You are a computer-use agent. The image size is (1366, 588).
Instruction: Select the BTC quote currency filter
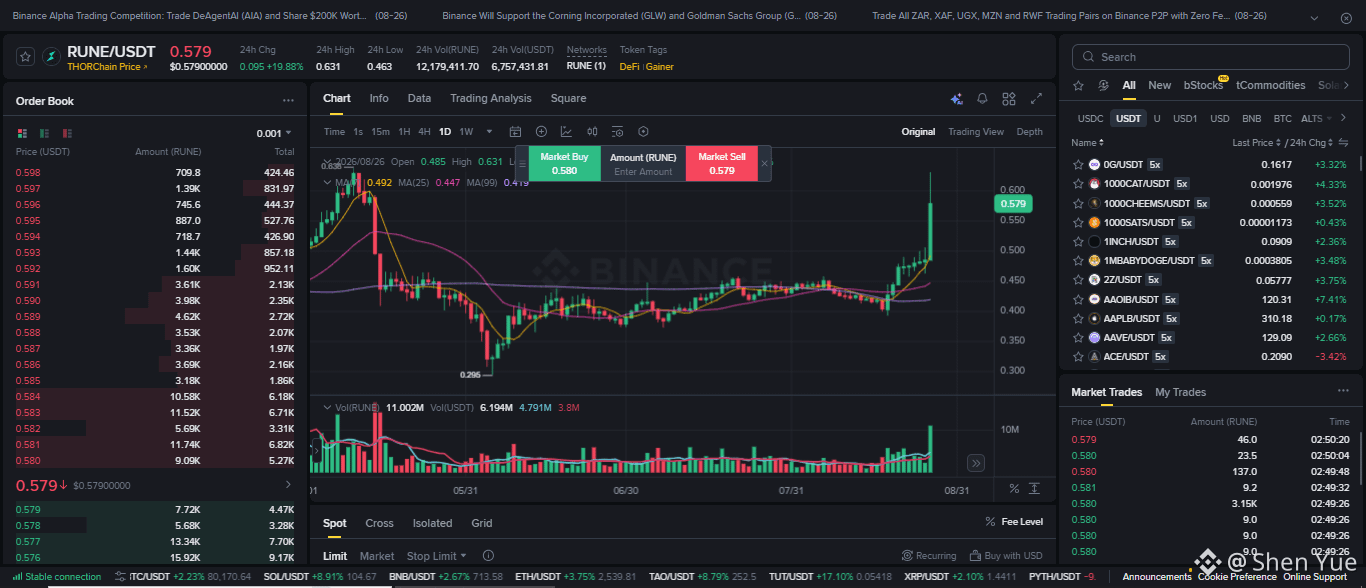1282,118
